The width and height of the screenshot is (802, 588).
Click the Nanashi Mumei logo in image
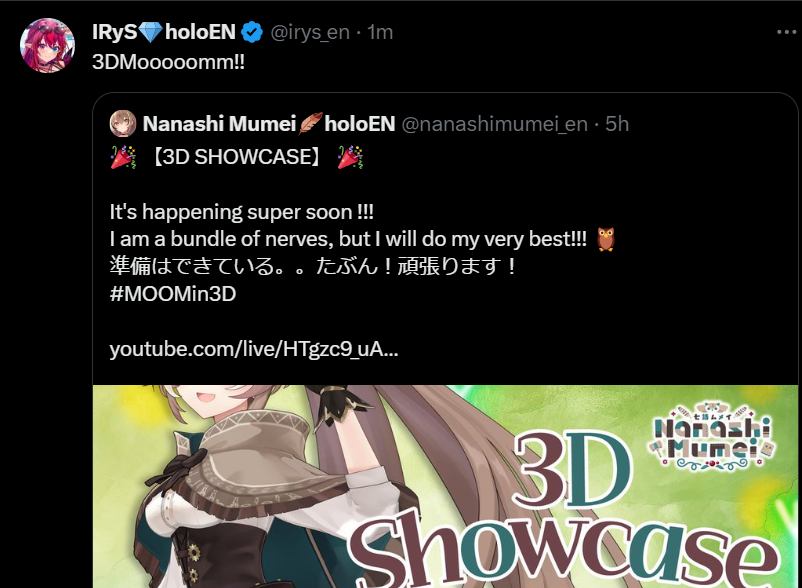click(712, 436)
